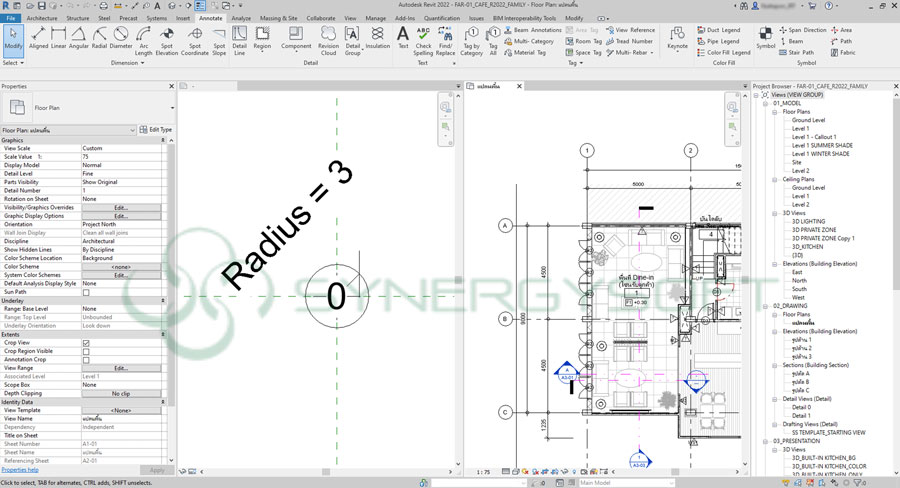
Task: Open the Properties help link
Action: click(x=20, y=469)
